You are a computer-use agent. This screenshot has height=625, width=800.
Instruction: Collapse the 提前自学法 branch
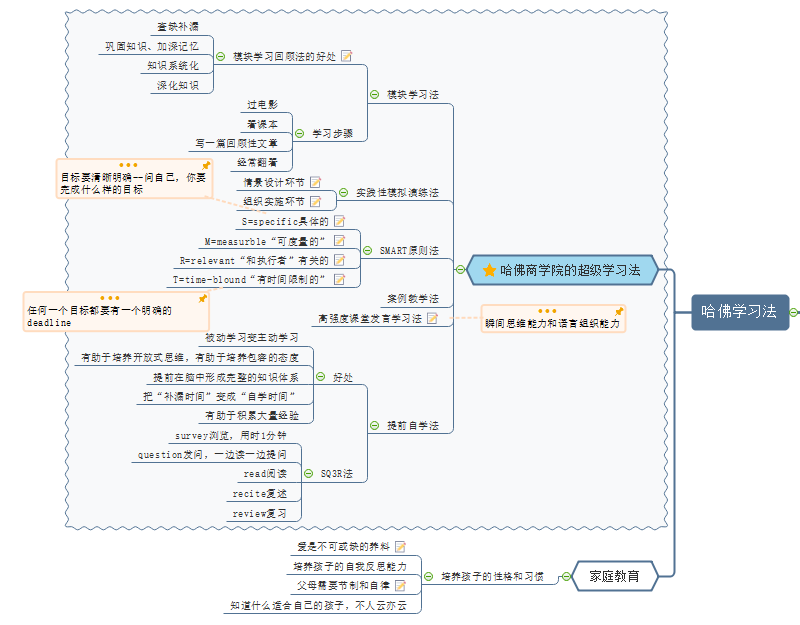point(374,425)
